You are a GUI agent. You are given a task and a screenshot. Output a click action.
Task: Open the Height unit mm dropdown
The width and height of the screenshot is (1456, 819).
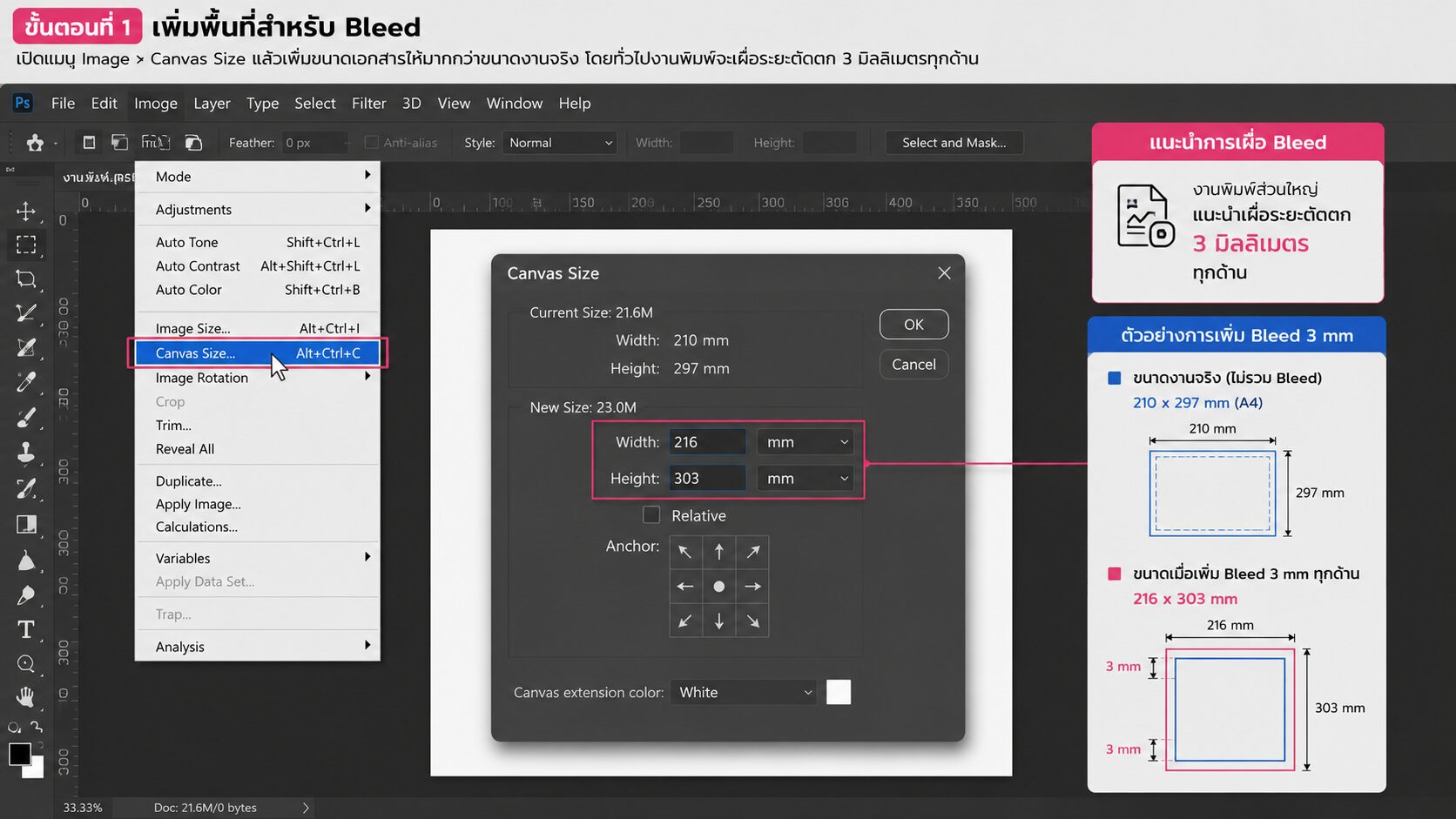pyautogui.click(x=805, y=479)
